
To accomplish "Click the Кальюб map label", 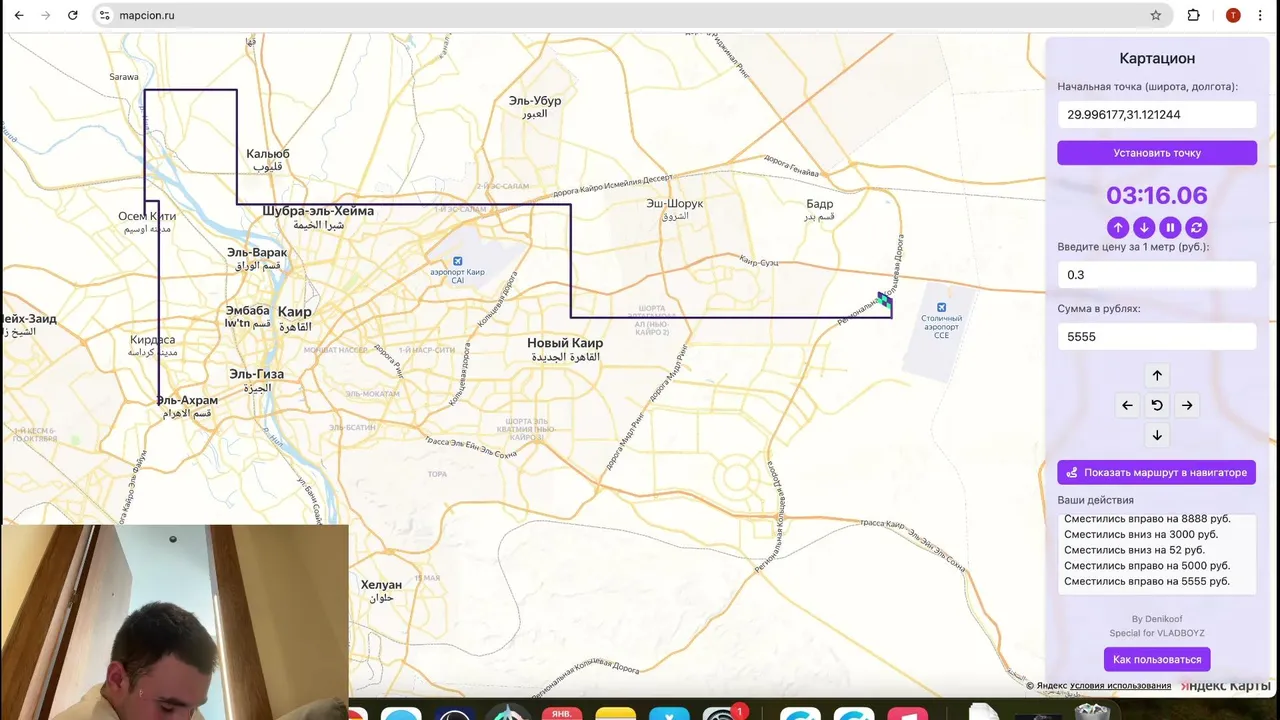I will 268,154.
